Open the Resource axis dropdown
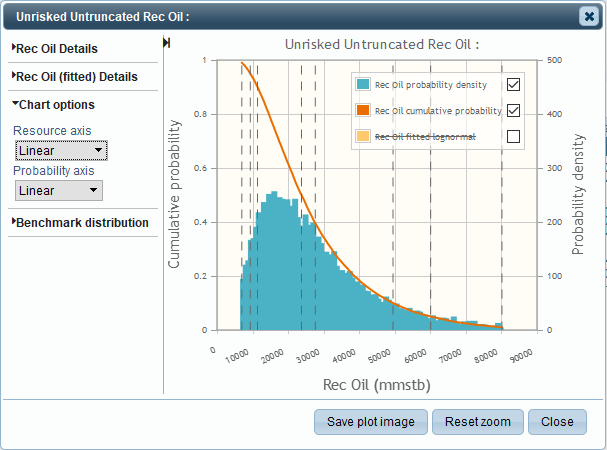607x450 pixels. (x=61, y=151)
